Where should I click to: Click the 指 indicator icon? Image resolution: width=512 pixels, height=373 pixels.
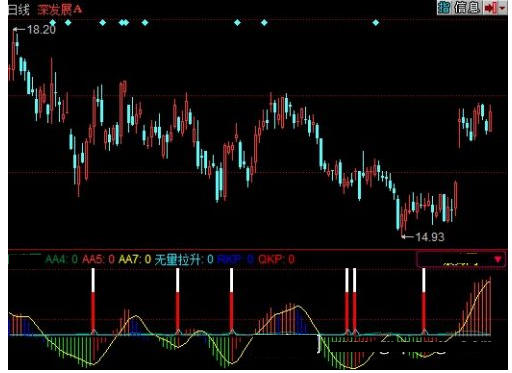(444, 7)
